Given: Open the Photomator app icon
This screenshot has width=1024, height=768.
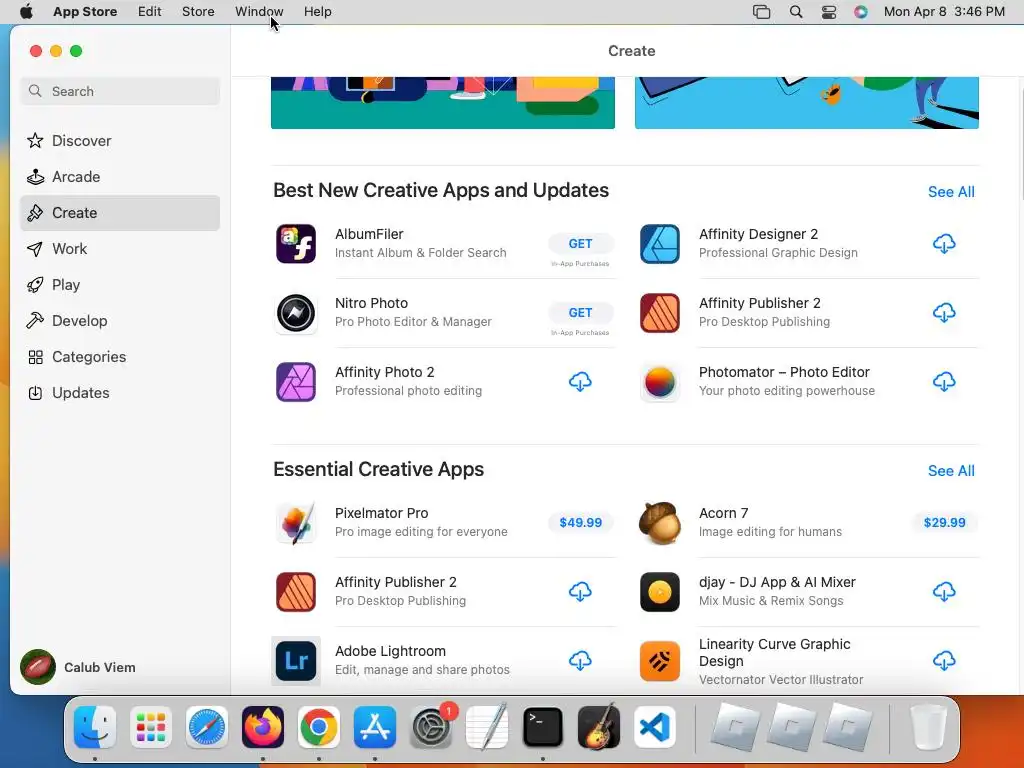Looking at the screenshot, I should [660, 382].
